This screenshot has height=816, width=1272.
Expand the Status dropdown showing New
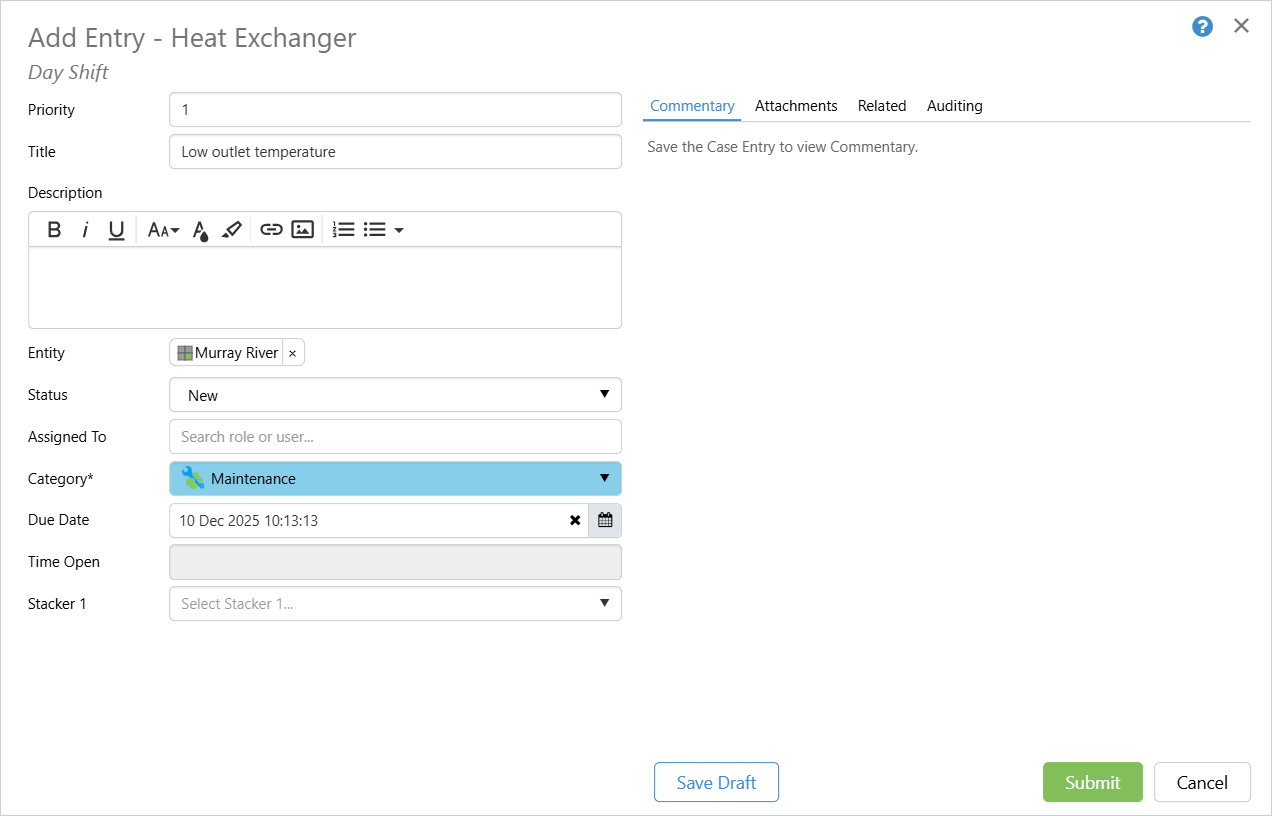[395, 395]
